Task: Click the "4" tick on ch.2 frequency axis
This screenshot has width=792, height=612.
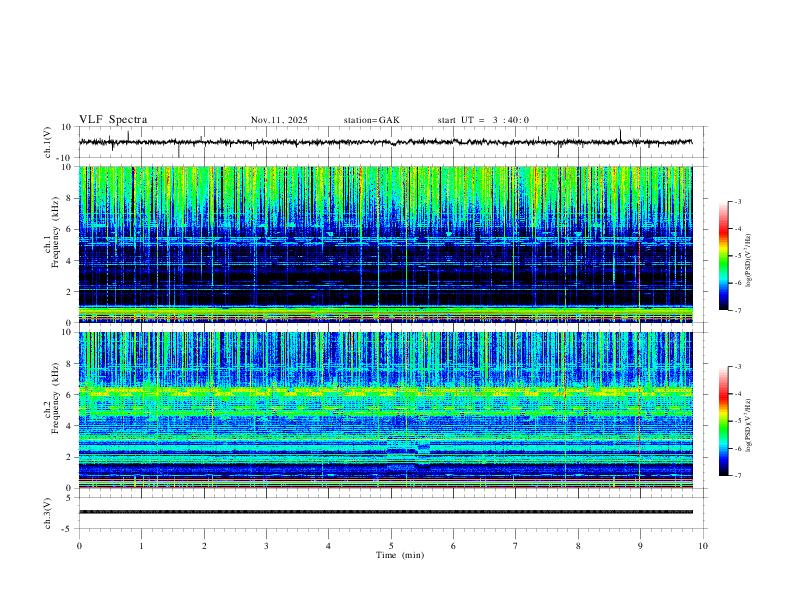Action: tap(70, 426)
